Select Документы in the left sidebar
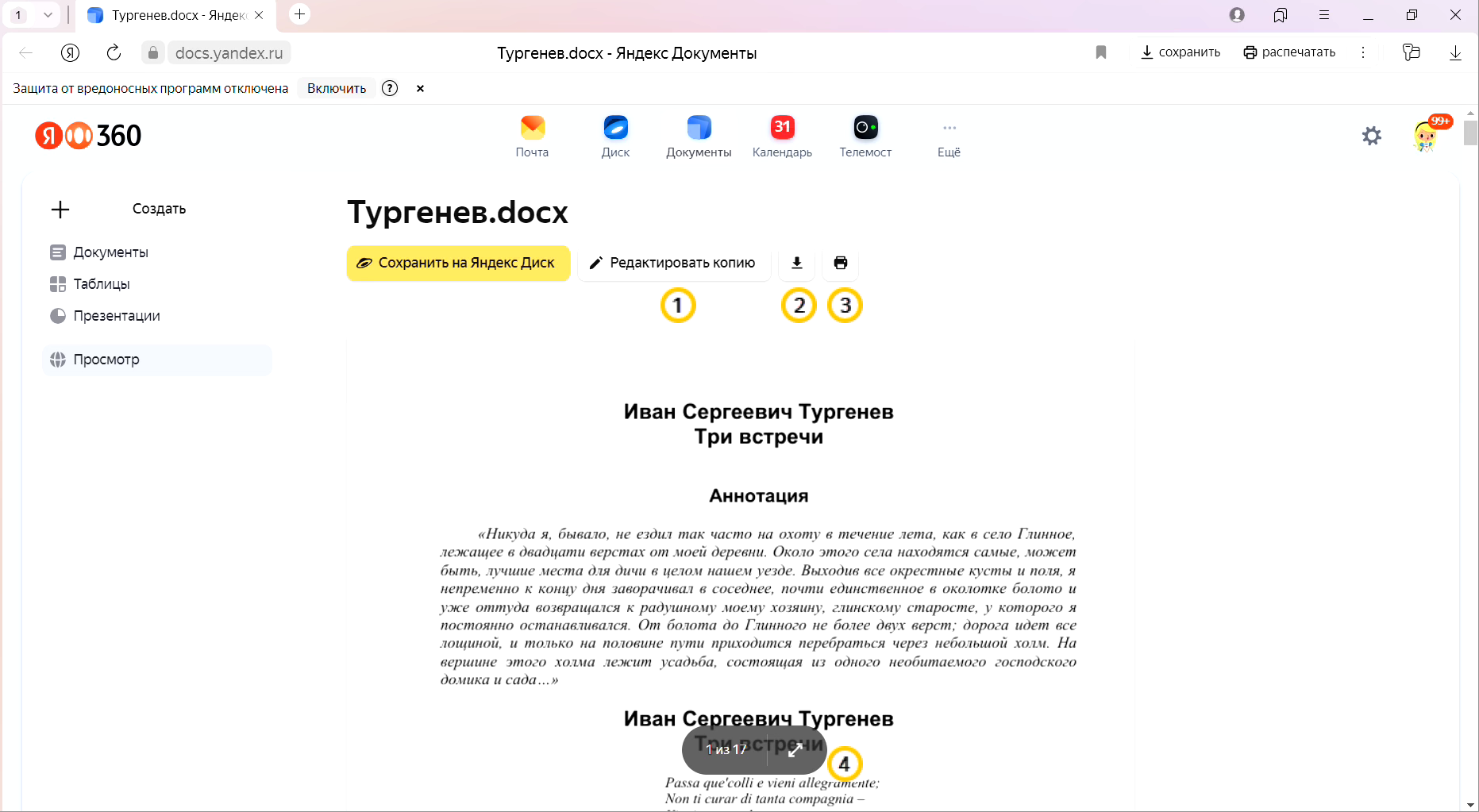 (110, 252)
